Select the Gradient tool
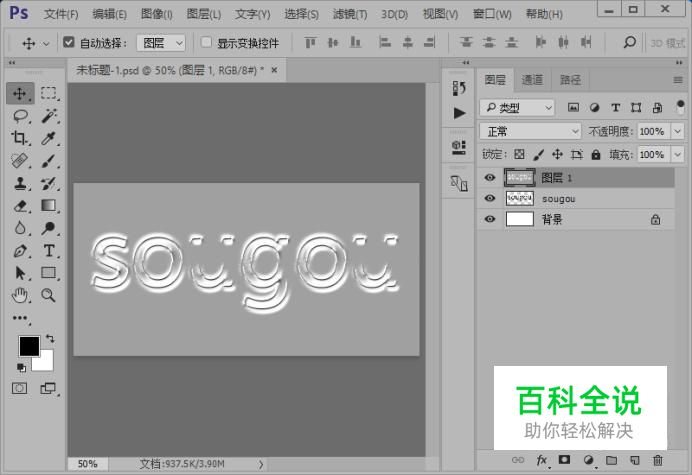Viewport: 692px width, 475px height. 49,205
